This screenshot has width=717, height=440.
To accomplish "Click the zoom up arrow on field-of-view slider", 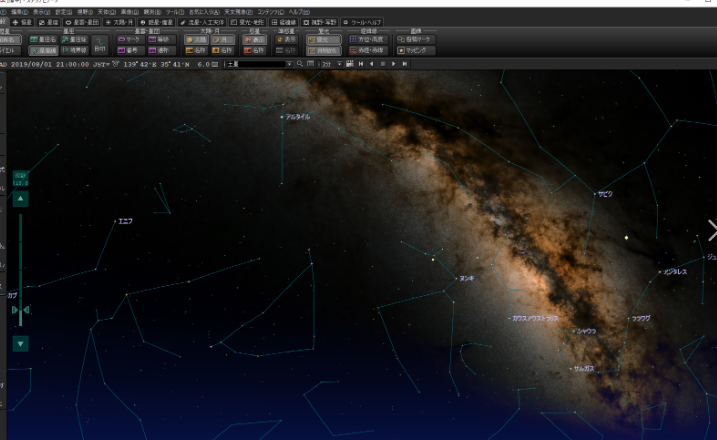I will 22,199.
